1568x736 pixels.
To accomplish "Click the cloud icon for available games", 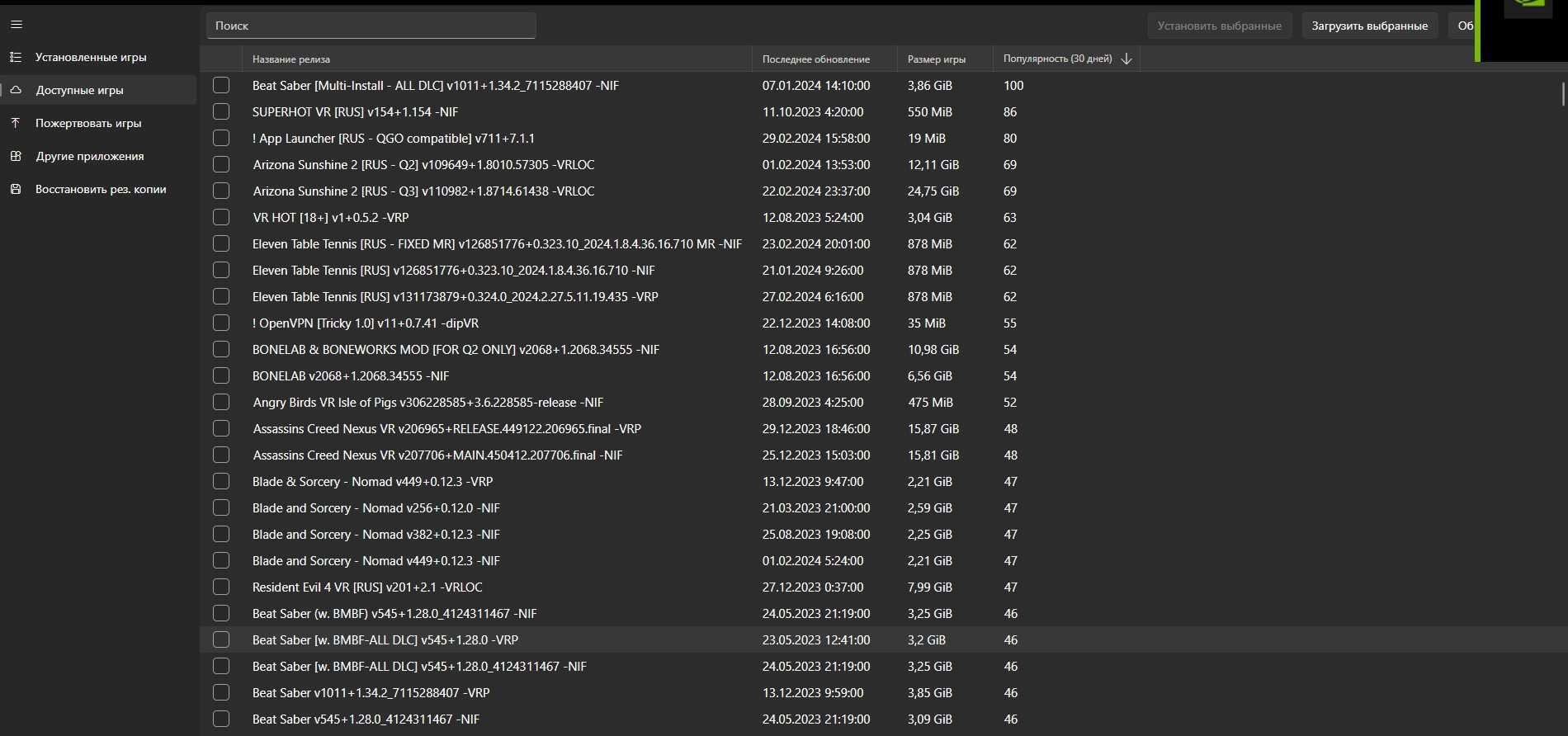I will [x=16, y=90].
